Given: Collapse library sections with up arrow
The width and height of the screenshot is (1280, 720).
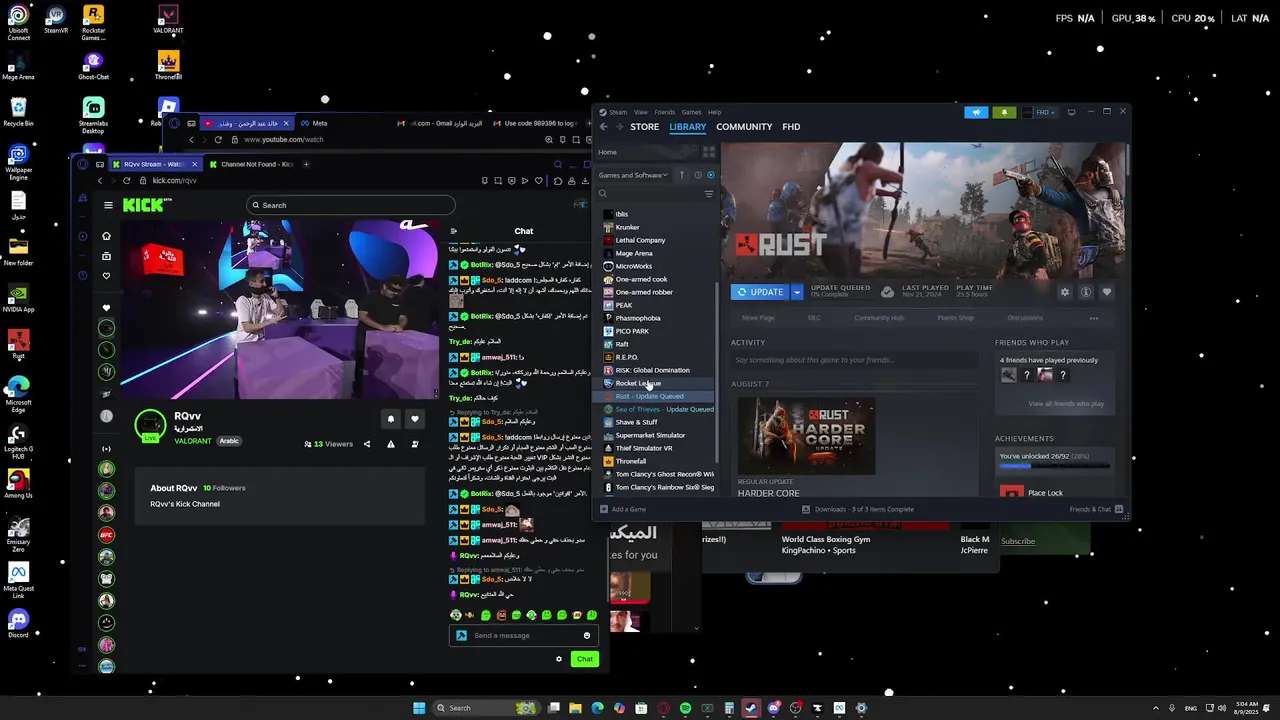Looking at the screenshot, I should coord(682,175).
